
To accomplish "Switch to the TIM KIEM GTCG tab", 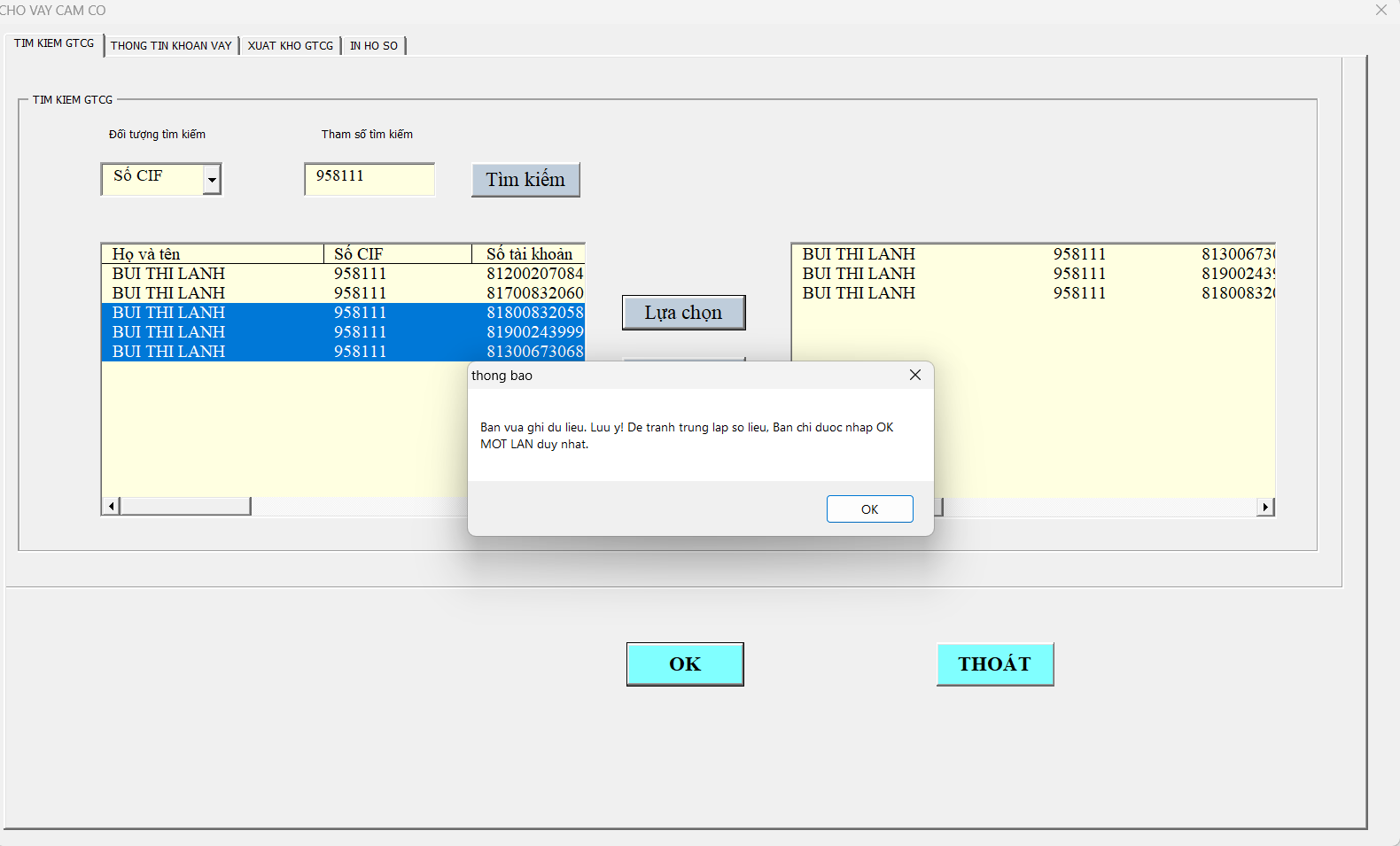I will point(54,43).
